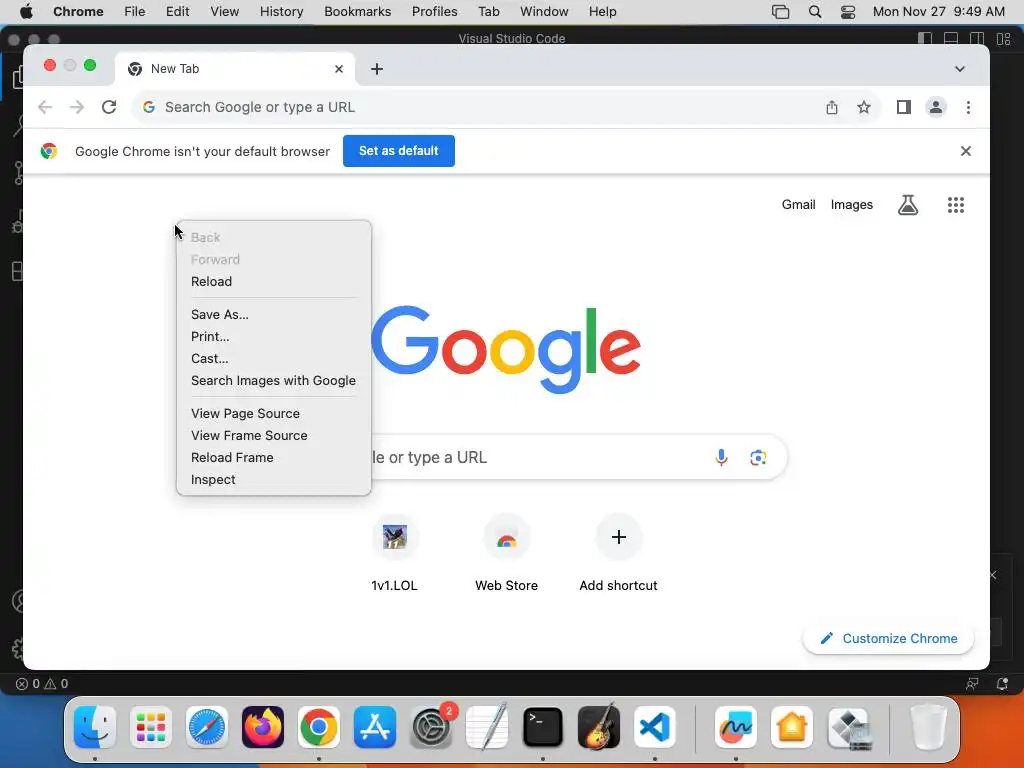Close the New Tab tab

(x=339, y=69)
